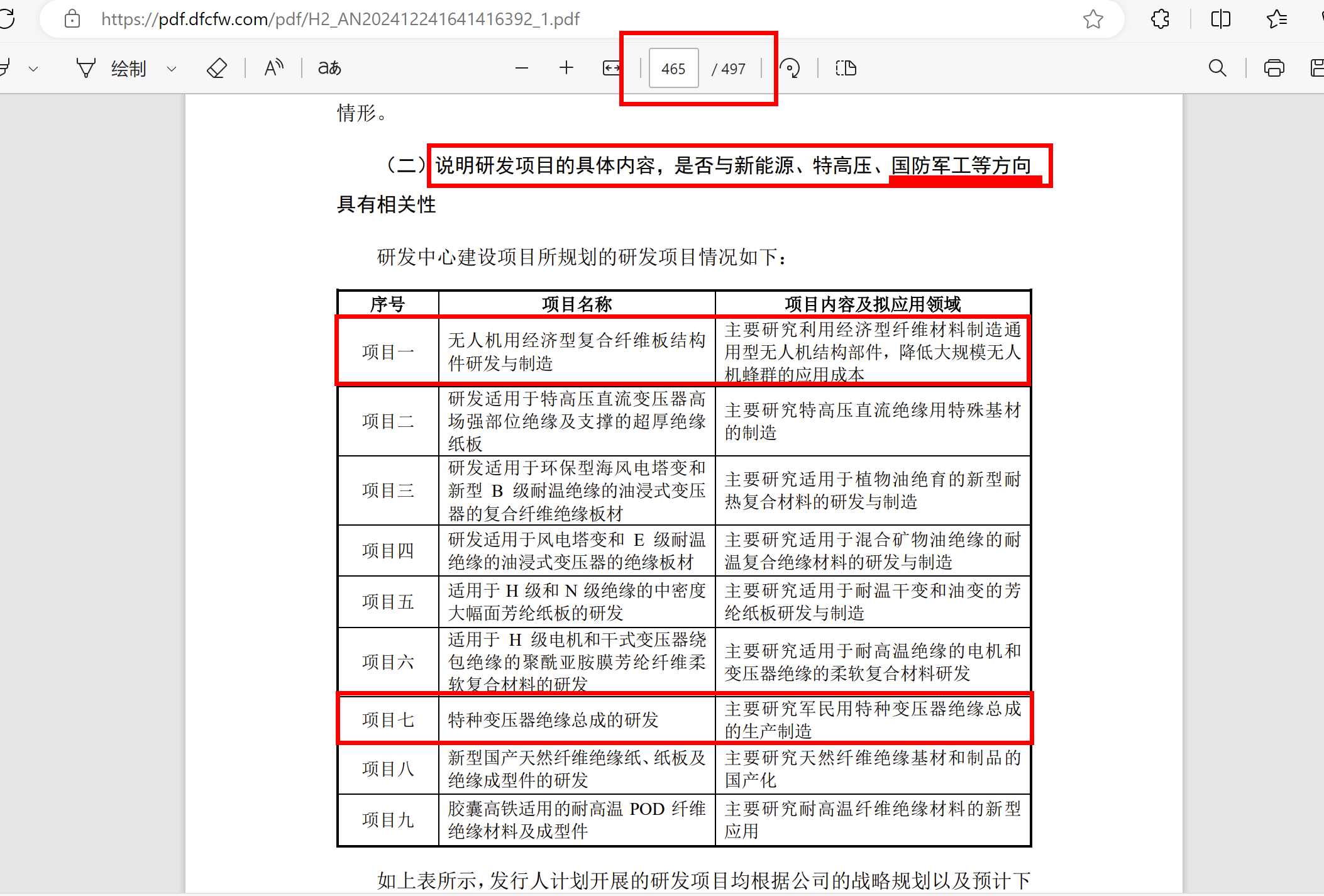Select the 项目七 cell
The image size is (1324, 896).
coord(388,719)
